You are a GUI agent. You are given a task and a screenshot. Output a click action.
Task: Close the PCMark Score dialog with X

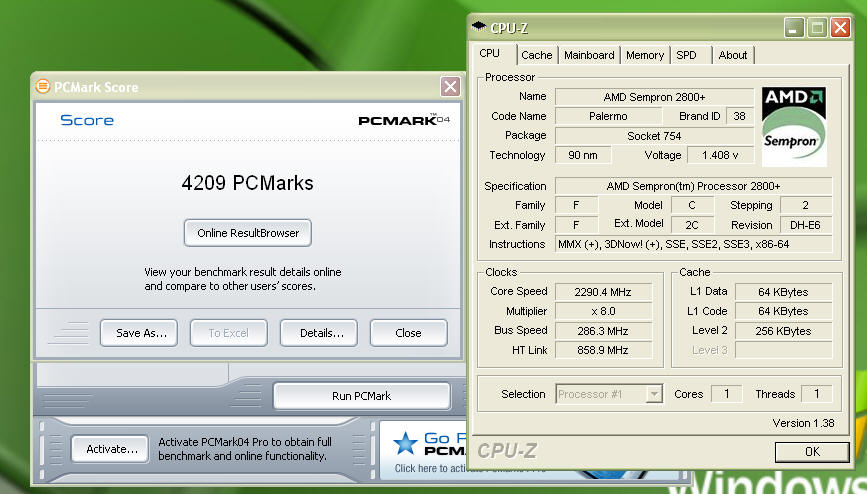click(x=450, y=86)
